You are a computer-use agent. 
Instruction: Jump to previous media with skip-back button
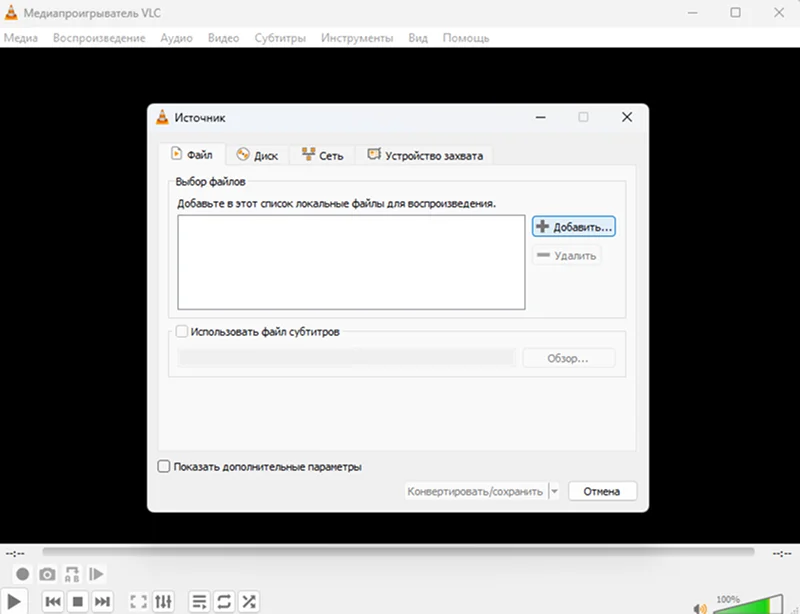tap(53, 602)
